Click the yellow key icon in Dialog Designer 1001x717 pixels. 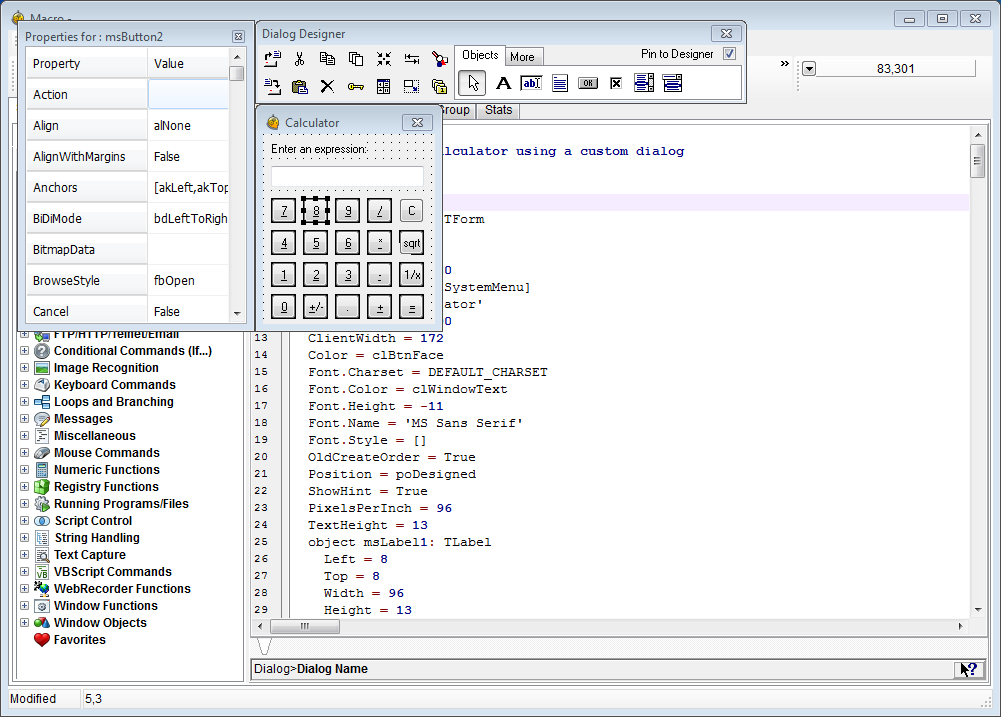point(356,86)
